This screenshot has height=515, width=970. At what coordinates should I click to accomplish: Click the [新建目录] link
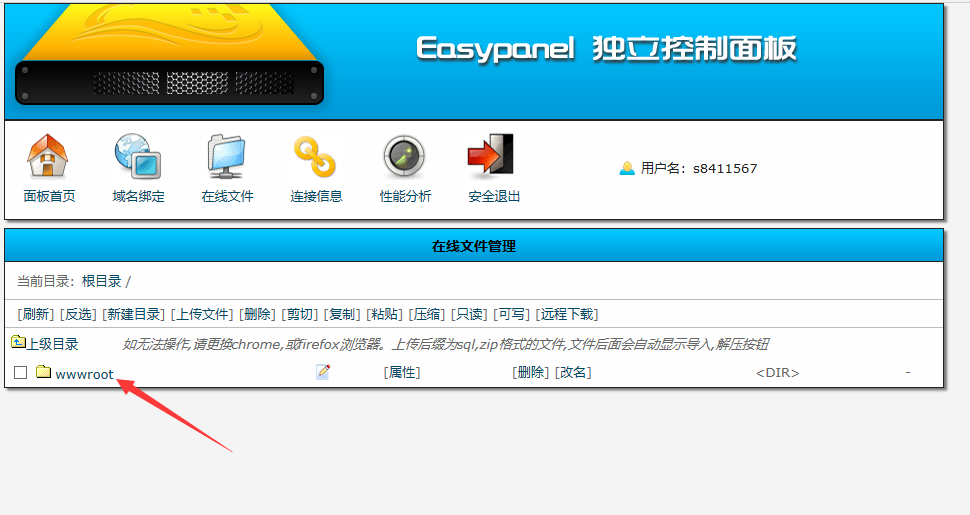coord(134,314)
